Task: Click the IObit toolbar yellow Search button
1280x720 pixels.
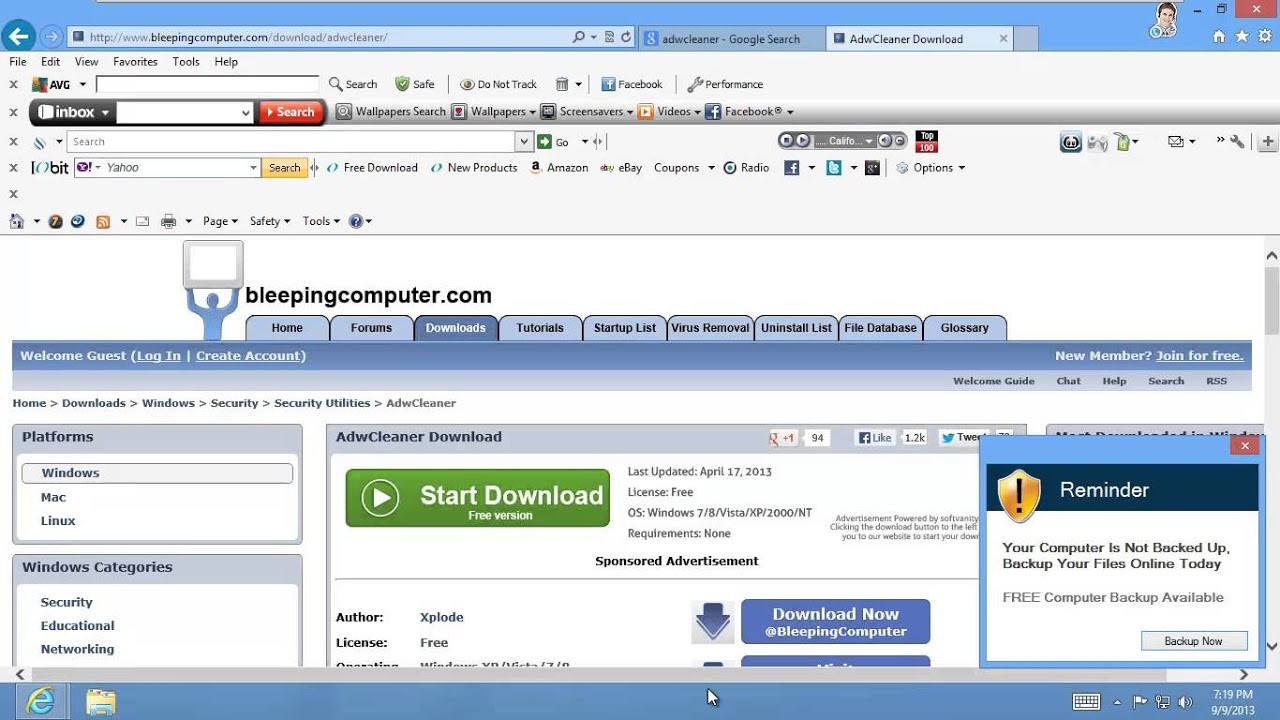Action: tap(284, 168)
